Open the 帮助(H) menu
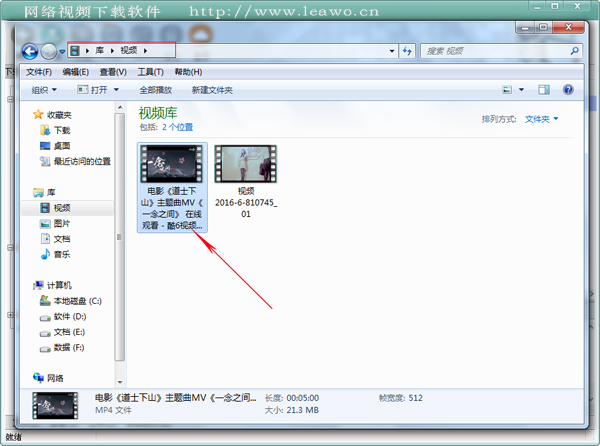 coord(188,72)
